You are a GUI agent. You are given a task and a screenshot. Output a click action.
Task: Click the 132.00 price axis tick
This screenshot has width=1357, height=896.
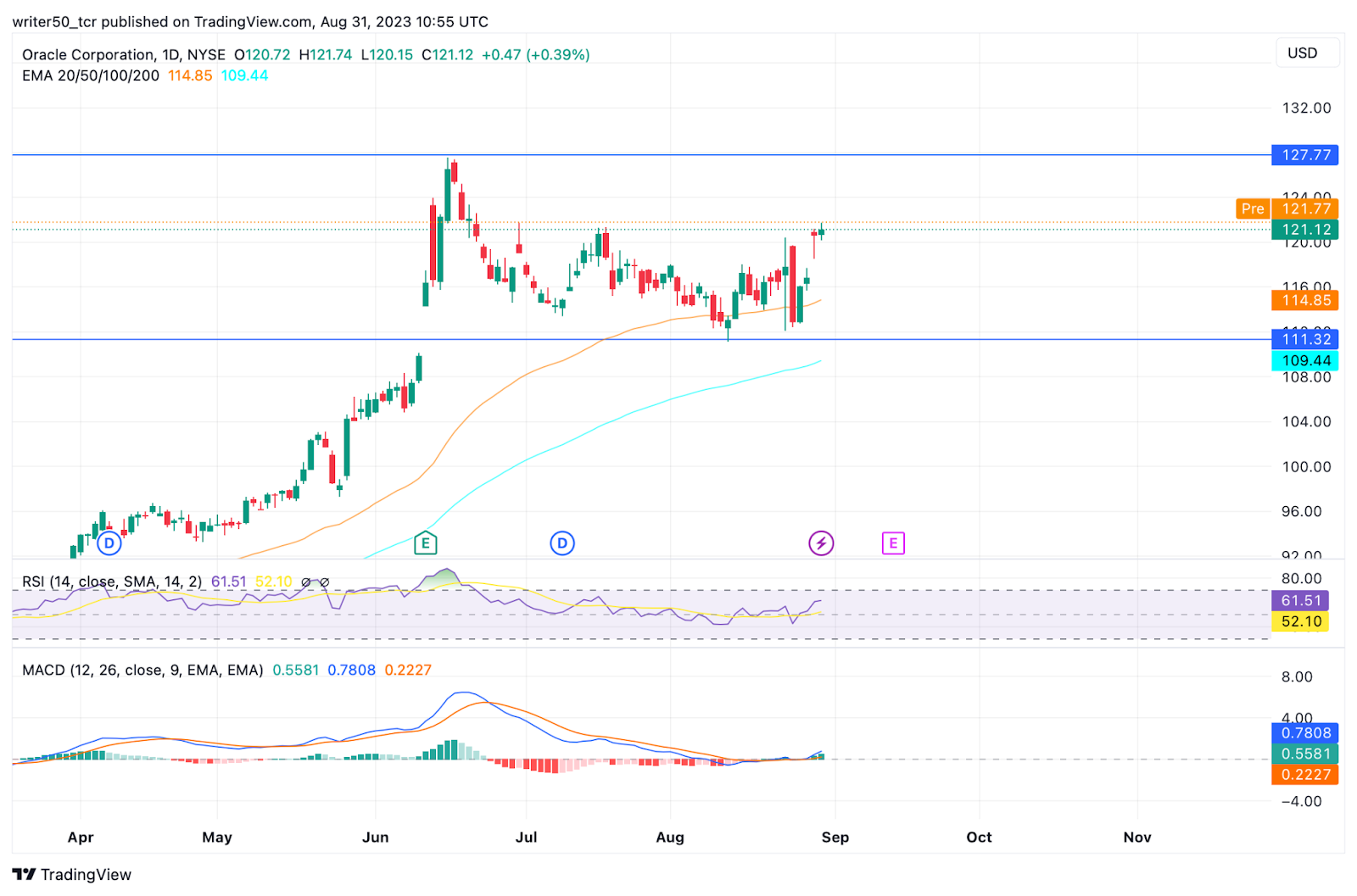click(x=1306, y=108)
